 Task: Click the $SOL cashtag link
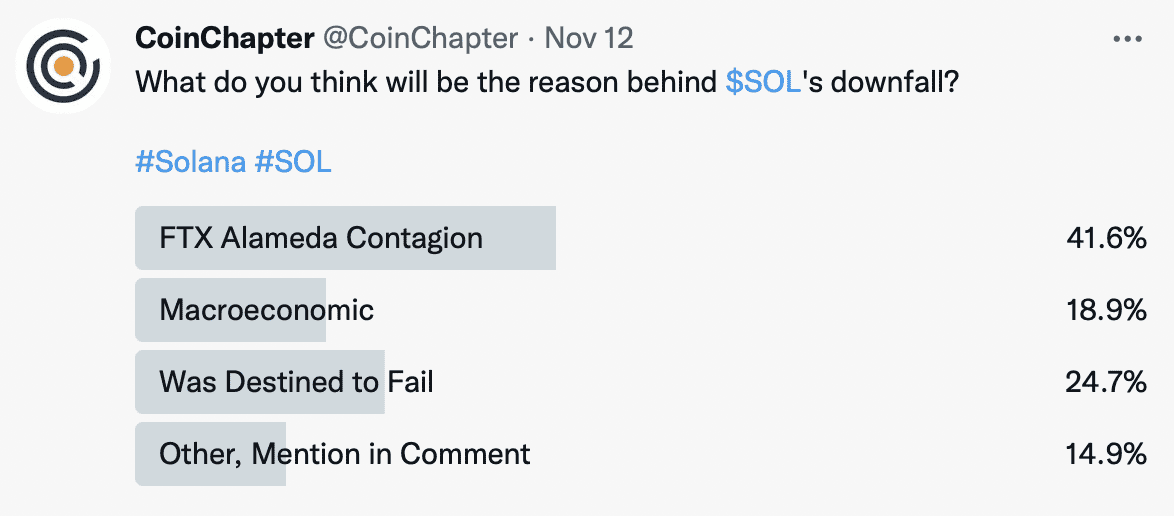(x=764, y=82)
